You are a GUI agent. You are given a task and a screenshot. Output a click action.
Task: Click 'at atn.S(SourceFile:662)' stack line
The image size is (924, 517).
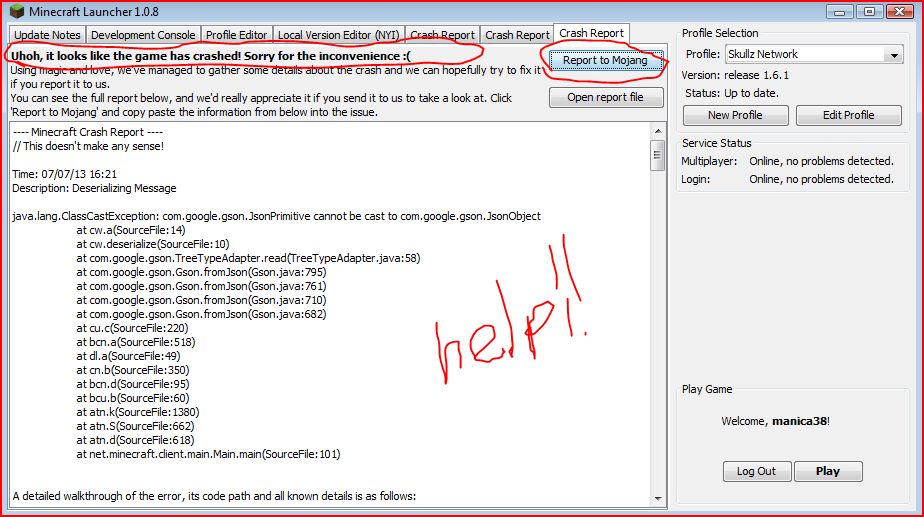tap(135, 426)
